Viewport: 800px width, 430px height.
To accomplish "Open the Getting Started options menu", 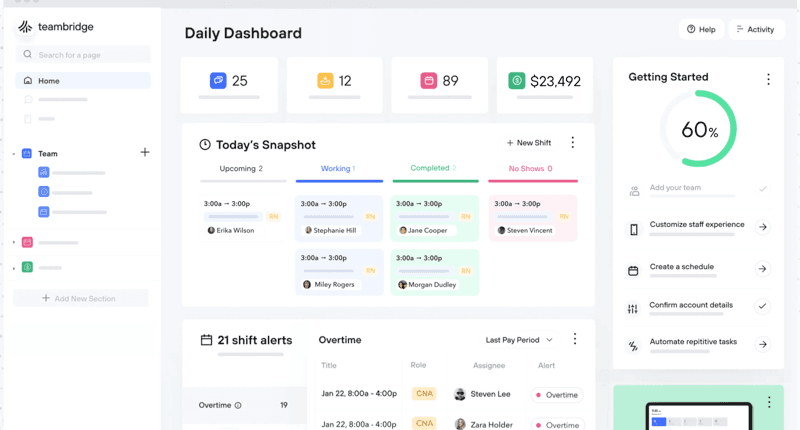I will coord(768,79).
